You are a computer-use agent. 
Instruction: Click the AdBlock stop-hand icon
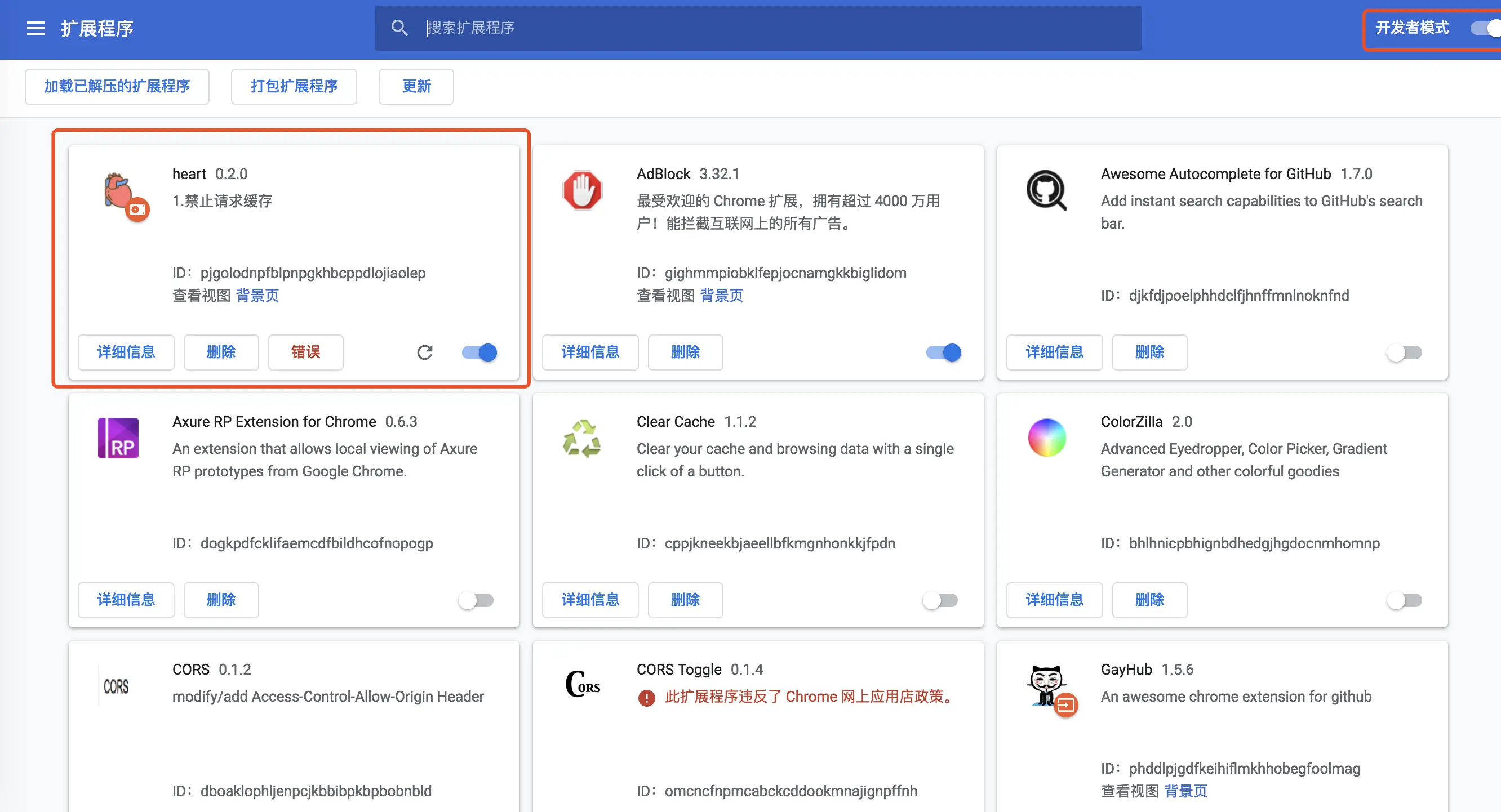click(582, 190)
